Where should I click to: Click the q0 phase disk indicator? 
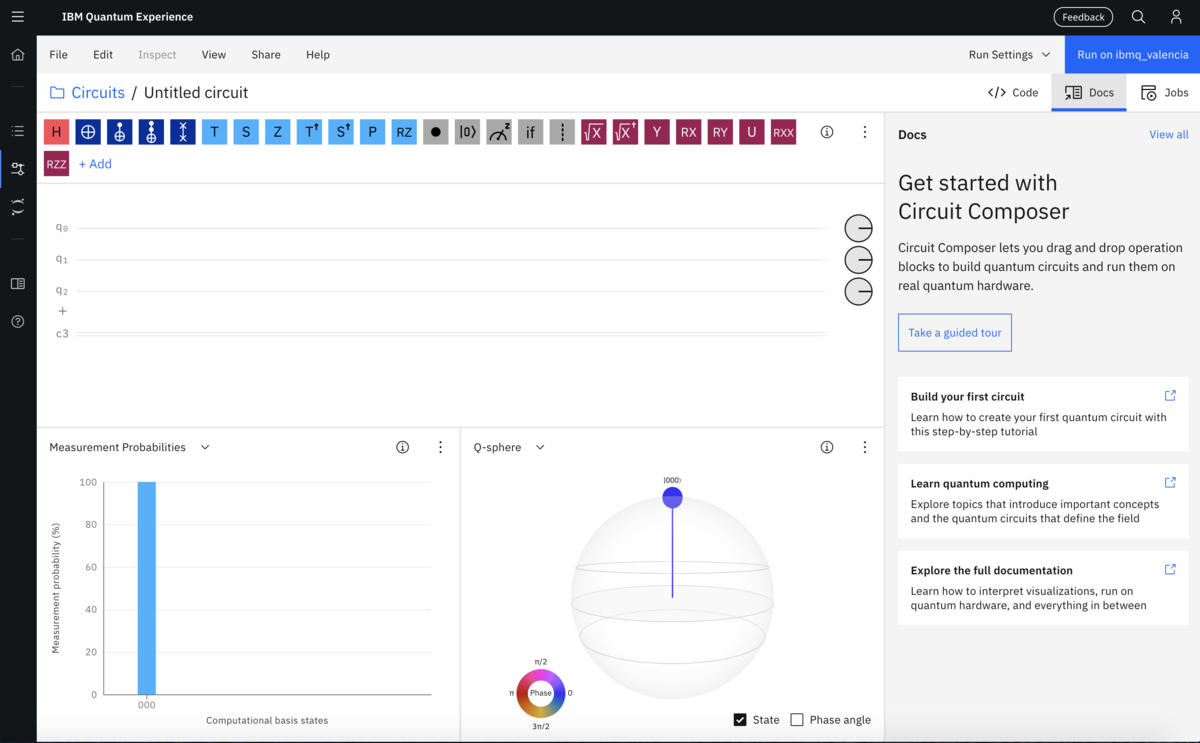(x=858, y=228)
